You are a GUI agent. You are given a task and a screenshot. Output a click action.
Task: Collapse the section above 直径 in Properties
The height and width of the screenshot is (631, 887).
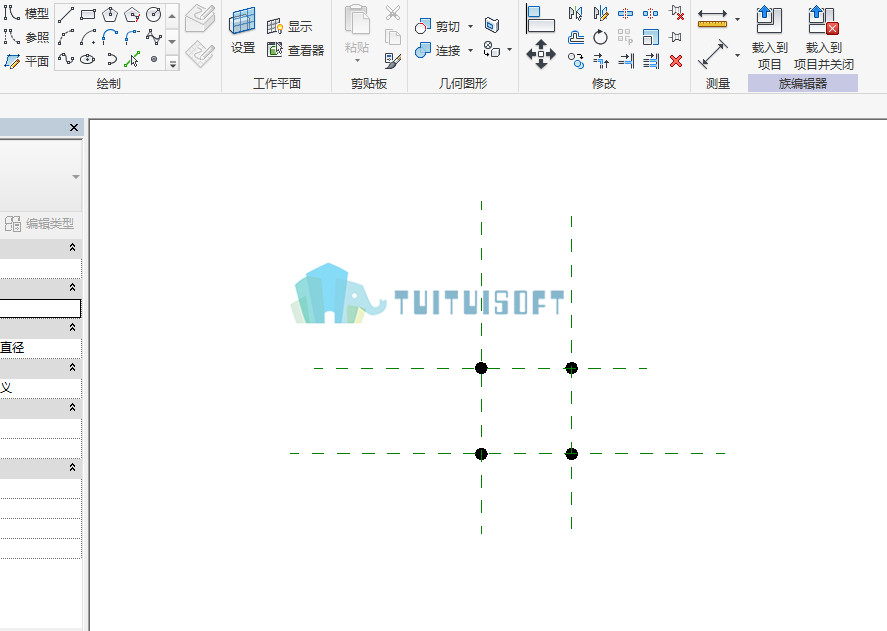pyautogui.click(x=72, y=328)
